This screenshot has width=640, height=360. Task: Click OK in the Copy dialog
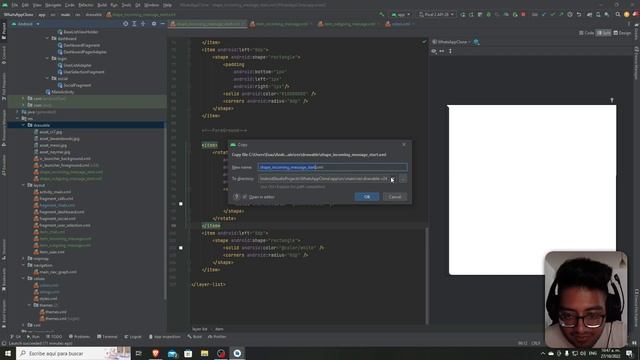(x=367, y=197)
